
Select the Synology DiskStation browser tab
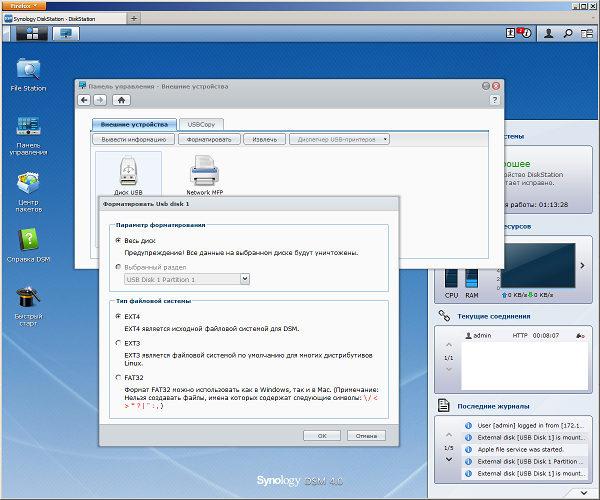click(x=64, y=18)
